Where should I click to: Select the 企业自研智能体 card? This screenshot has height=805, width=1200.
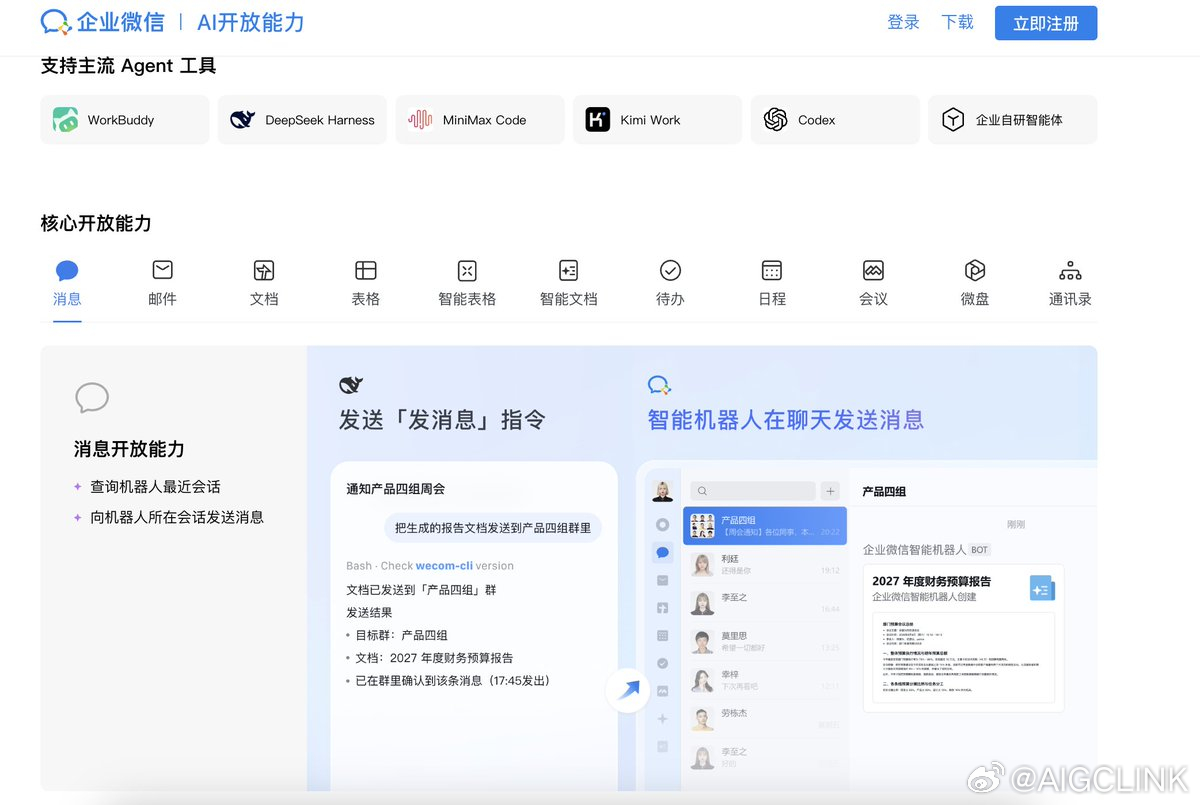pos(1012,120)
